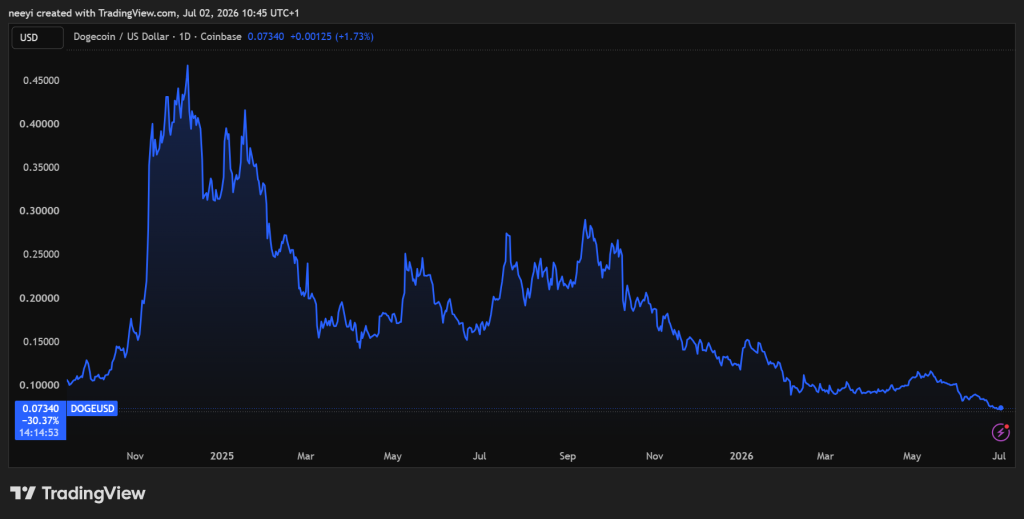Click the Jul label at axis end
1024x519 pixels.
[999, 456]
